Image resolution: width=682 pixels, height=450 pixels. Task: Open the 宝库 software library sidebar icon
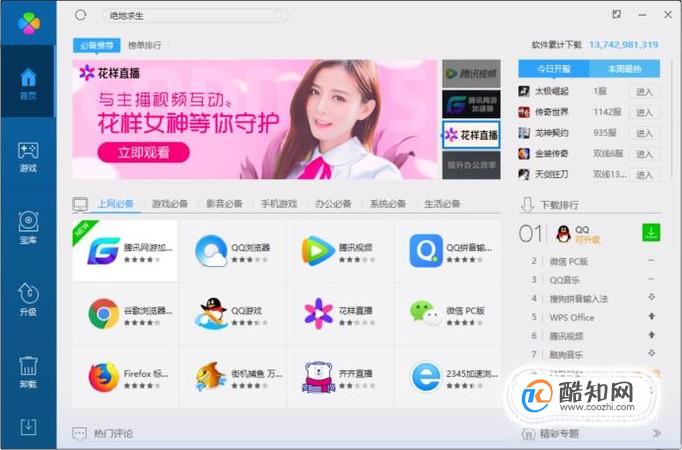pos(27,226)
